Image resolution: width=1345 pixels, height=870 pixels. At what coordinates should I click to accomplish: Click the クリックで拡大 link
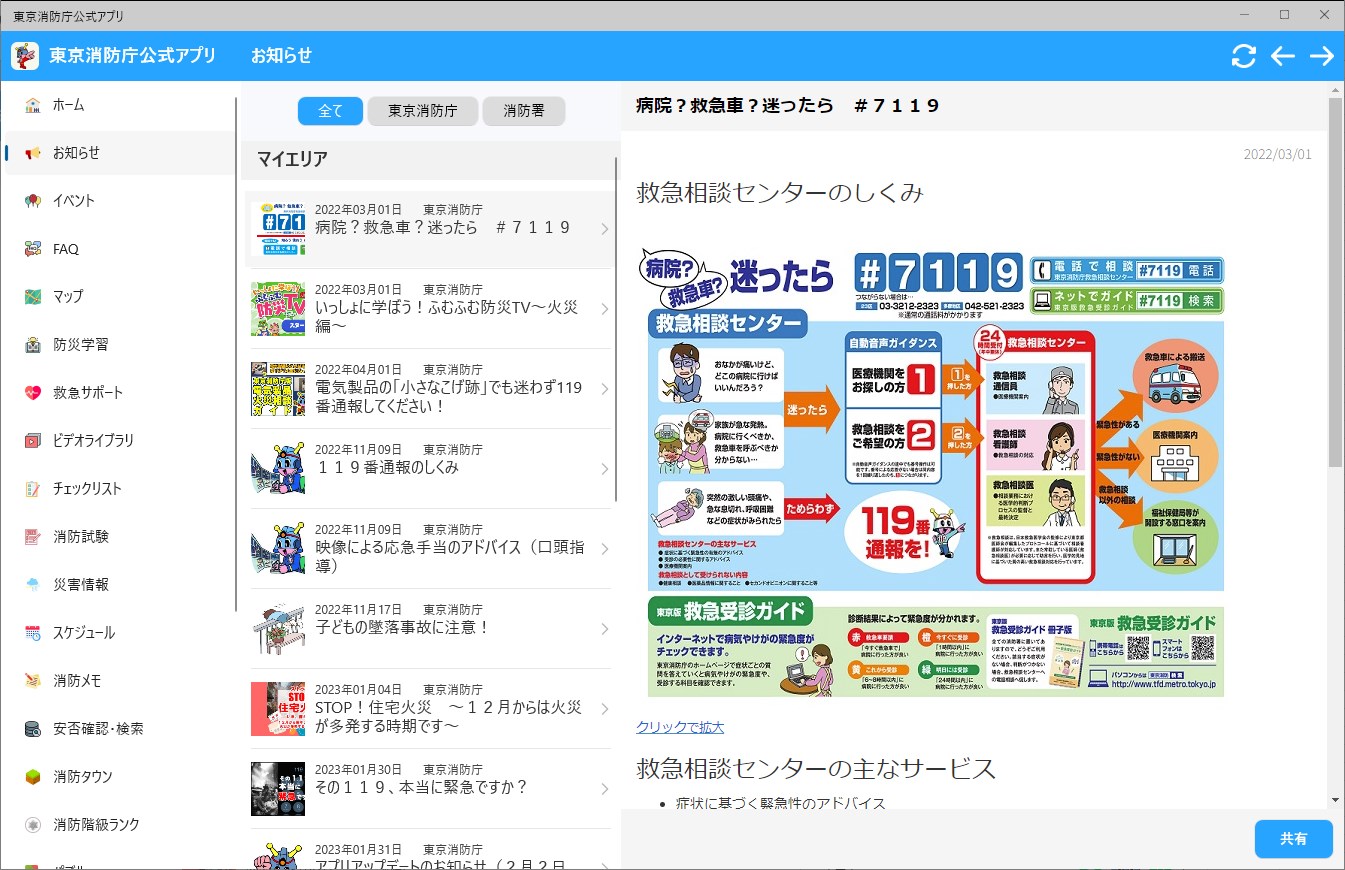(x=680, y=727)
